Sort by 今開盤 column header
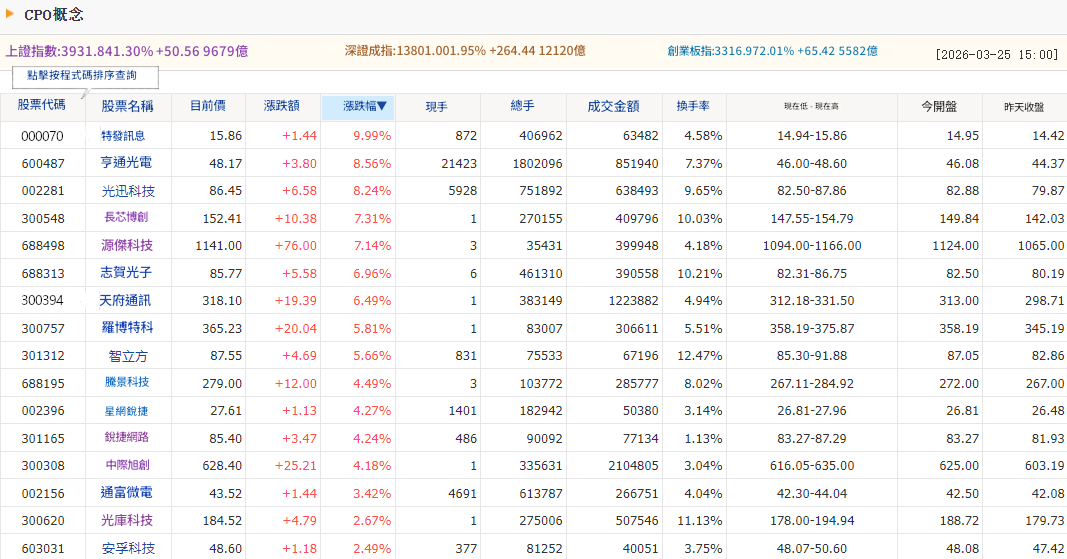This screenshot has width=1067, height=559. click(939, 107)
